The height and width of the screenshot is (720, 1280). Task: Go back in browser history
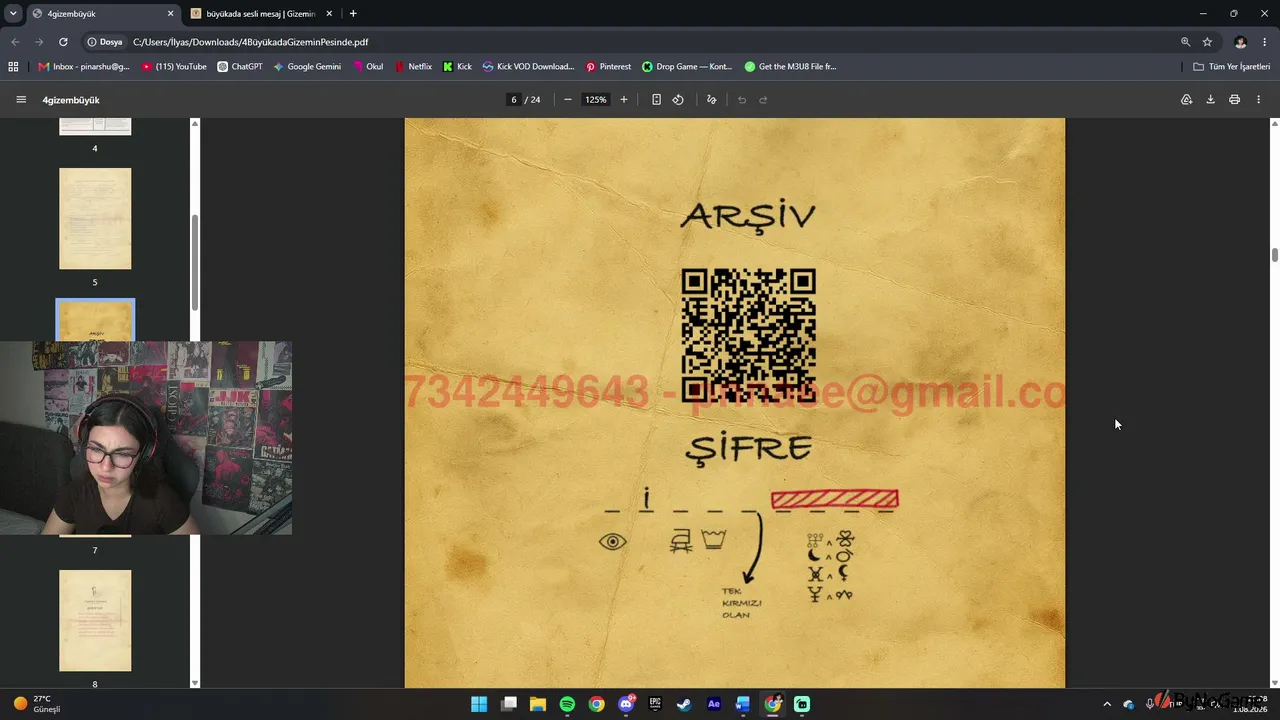click(15, 42)
